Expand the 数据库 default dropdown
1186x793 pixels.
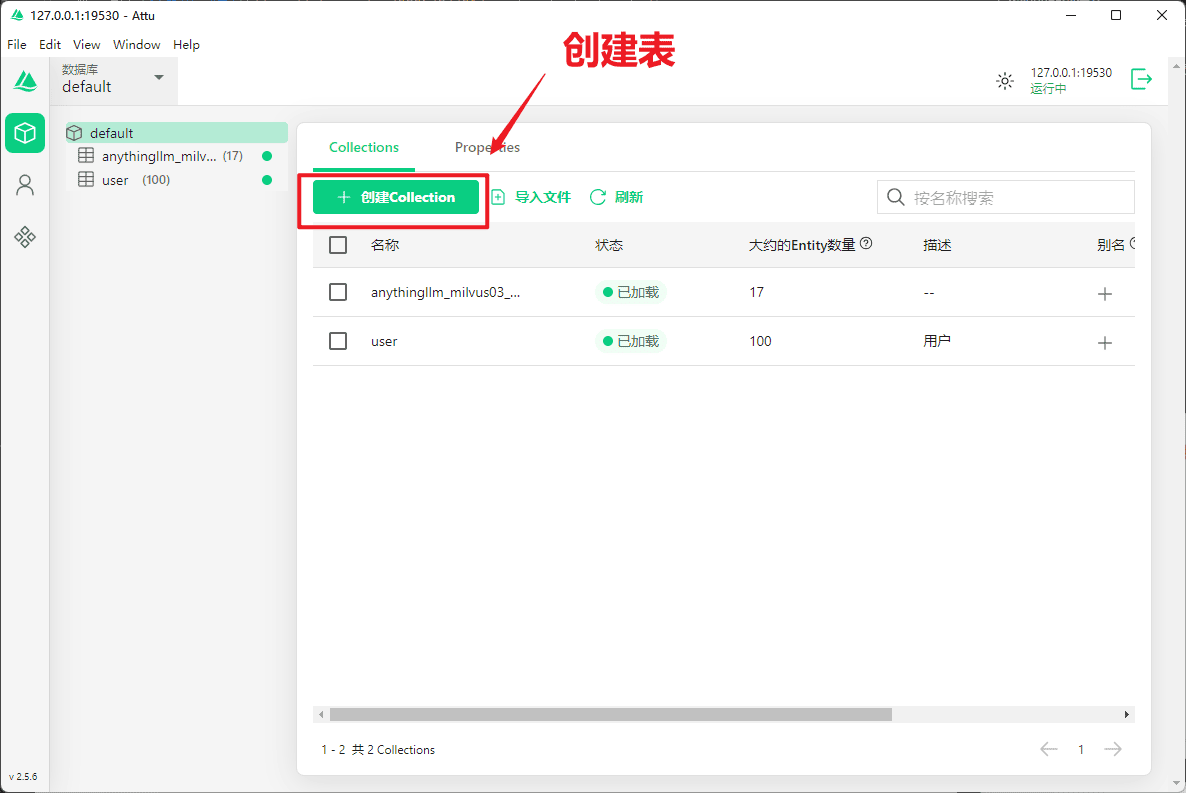coord(158,78)
